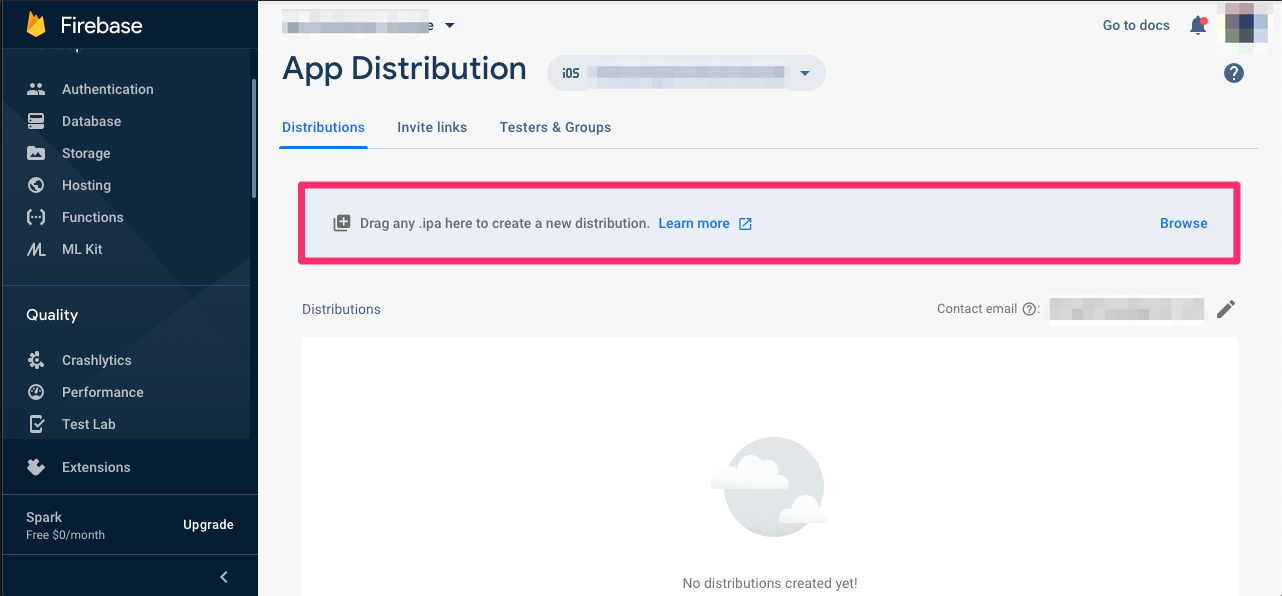Click the Test Lab checklist icon

pos(36,424)
